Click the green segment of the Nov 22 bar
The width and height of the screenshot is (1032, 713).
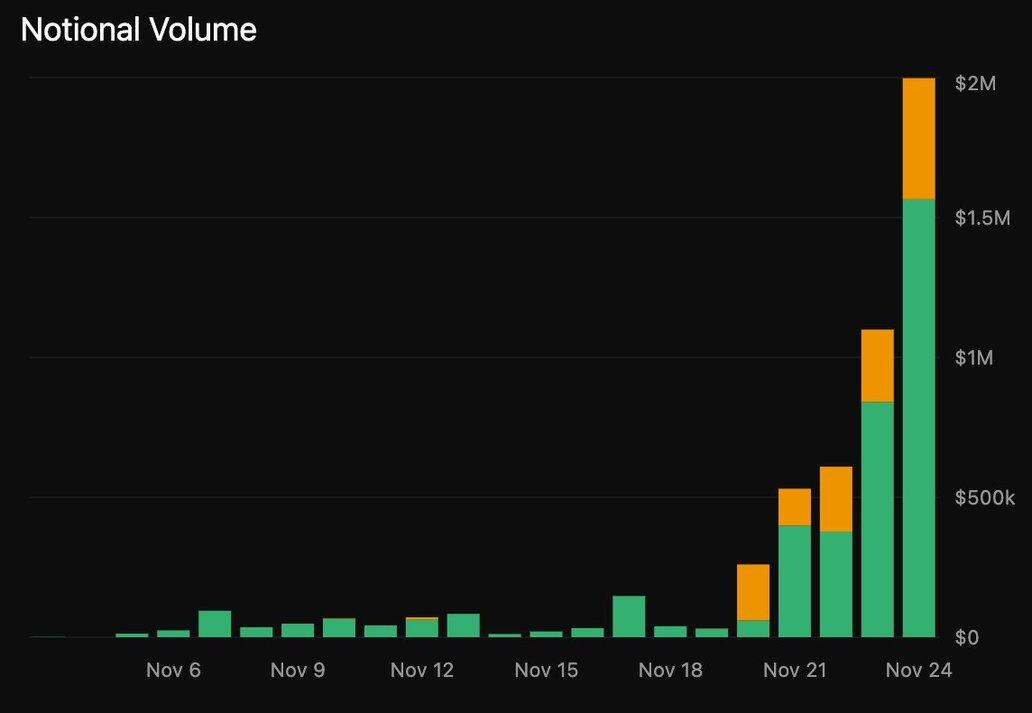pyautogui.click(x=835, y=584)
